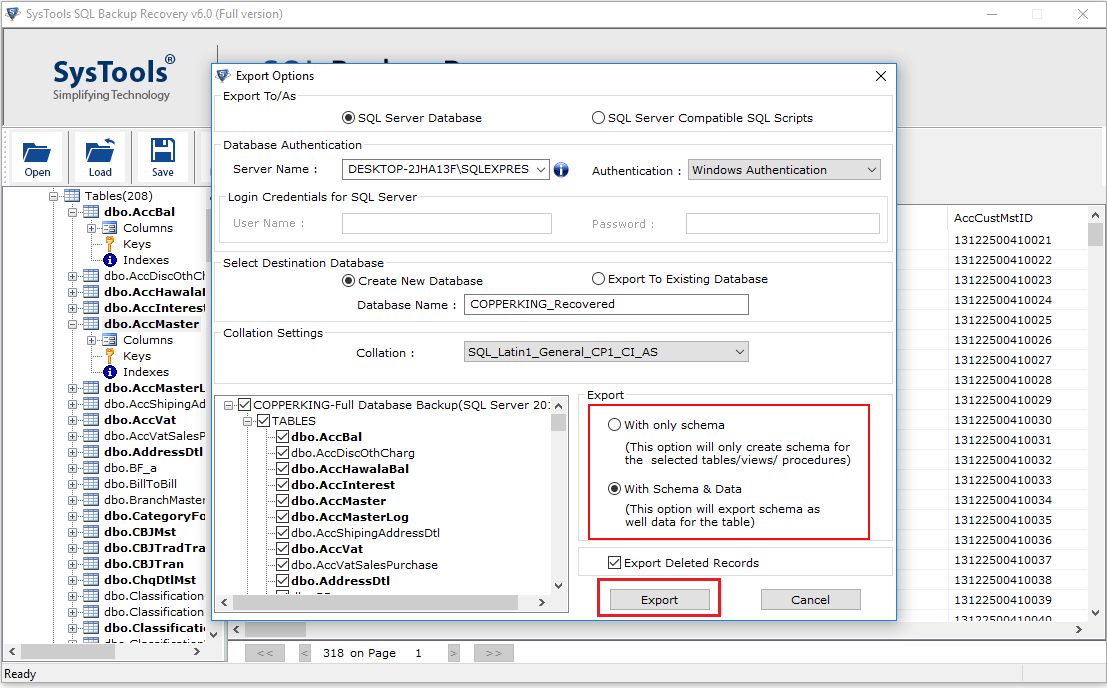Click the Keys icon under dbo.AccMaster
The image size is (1107, 688).
tap(109, 356)
